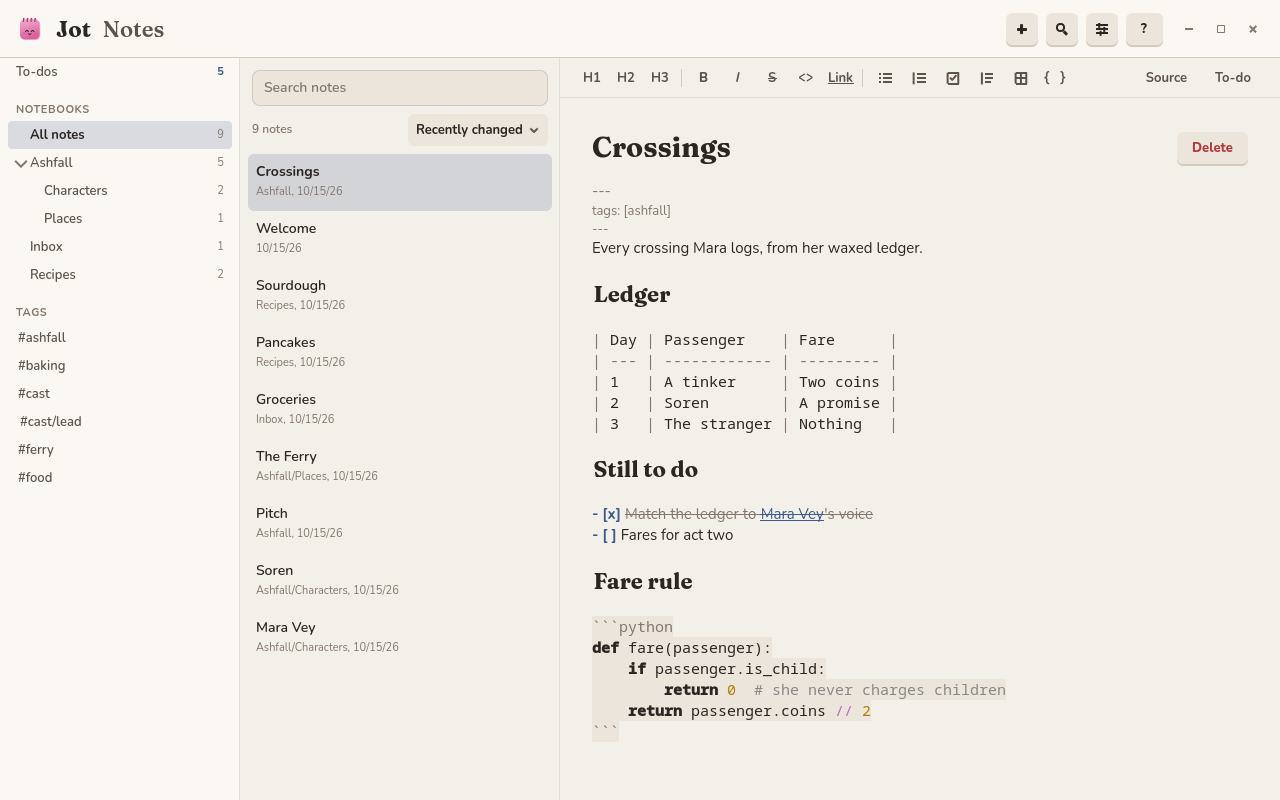Open the To-dos section in sidebar
This screenshot has height=800, width=1280.
tap(120, 71)
